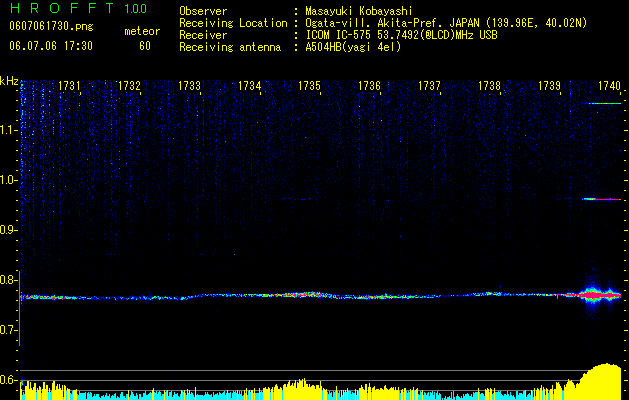Click the green line near 1.15 kHz
The width and height of the screenshot is (629, 400).
point(605,104)
